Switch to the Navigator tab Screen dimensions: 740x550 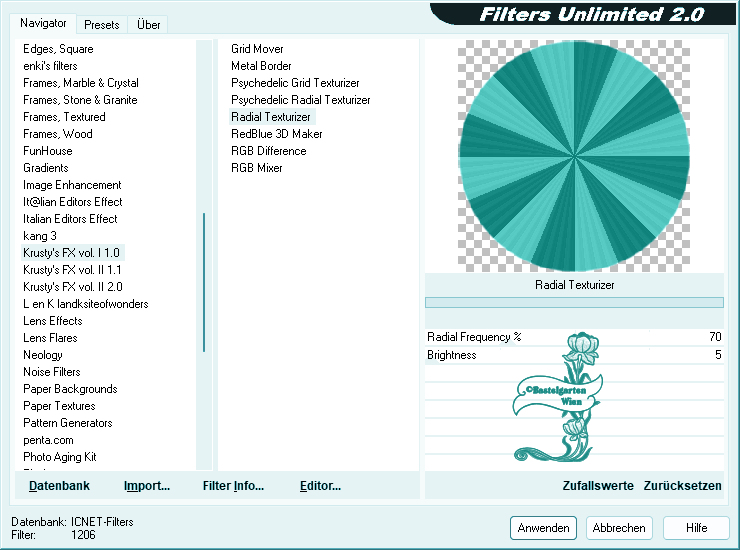coord(43,23)
